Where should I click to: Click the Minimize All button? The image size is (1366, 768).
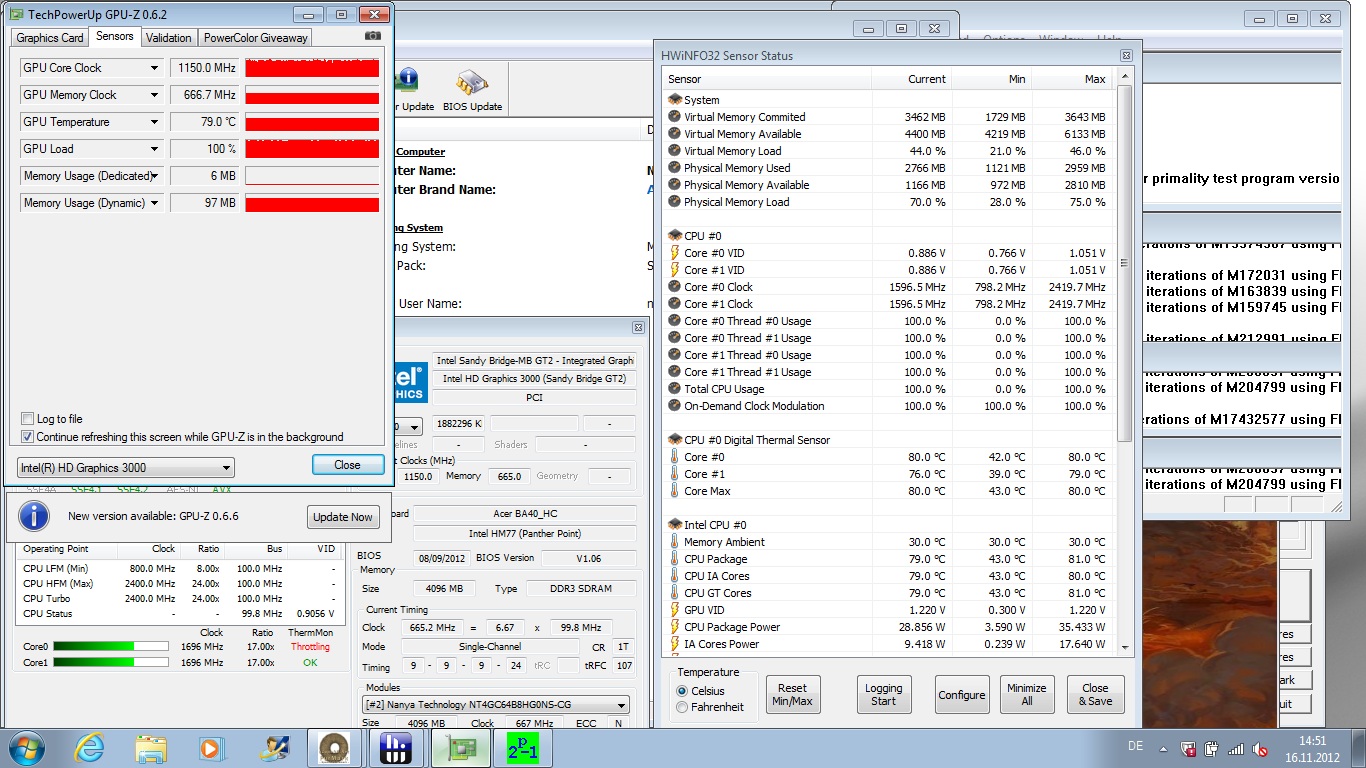1027,694
